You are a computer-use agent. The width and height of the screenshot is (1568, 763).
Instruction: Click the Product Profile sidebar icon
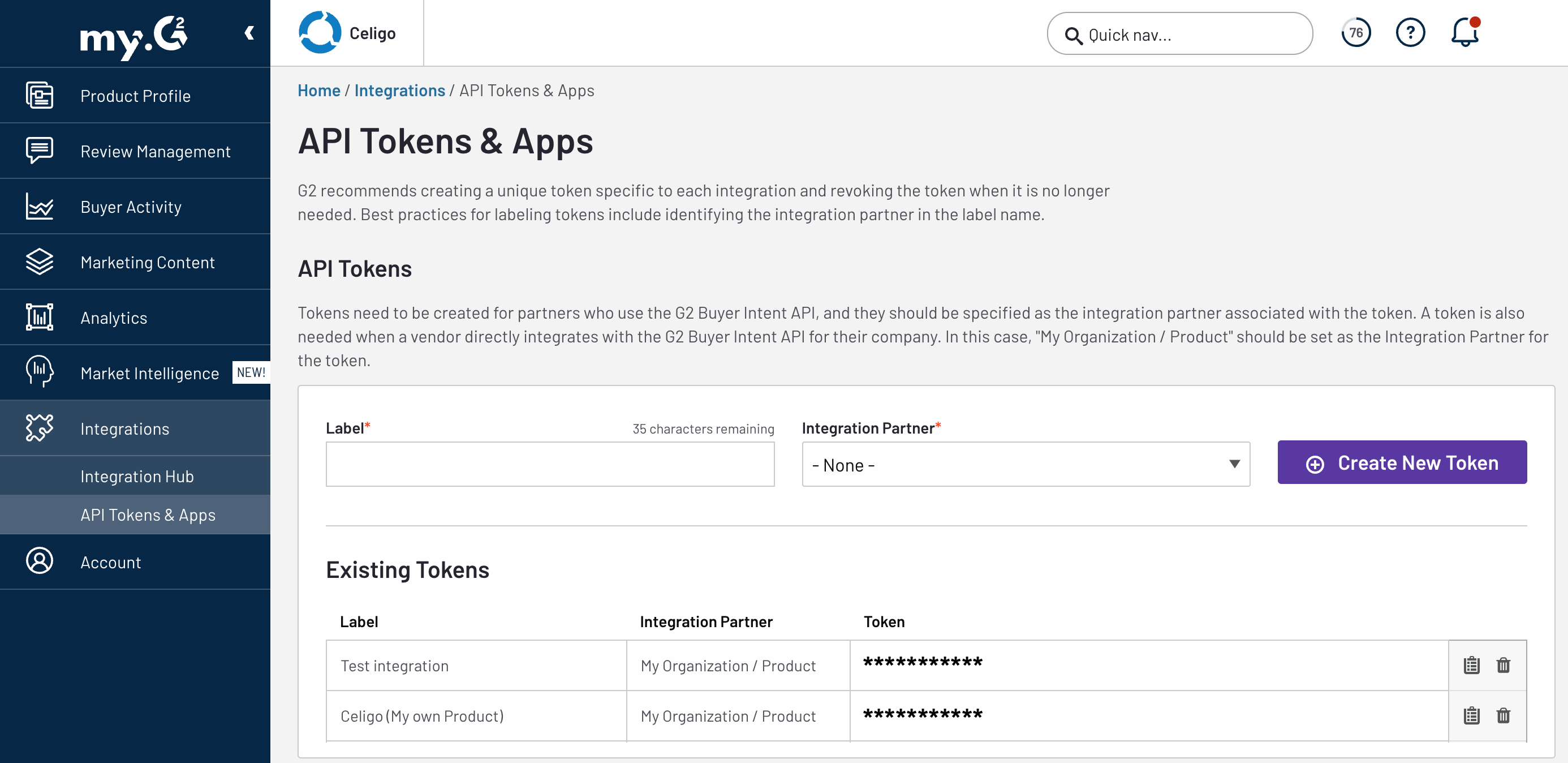[40, 96]
